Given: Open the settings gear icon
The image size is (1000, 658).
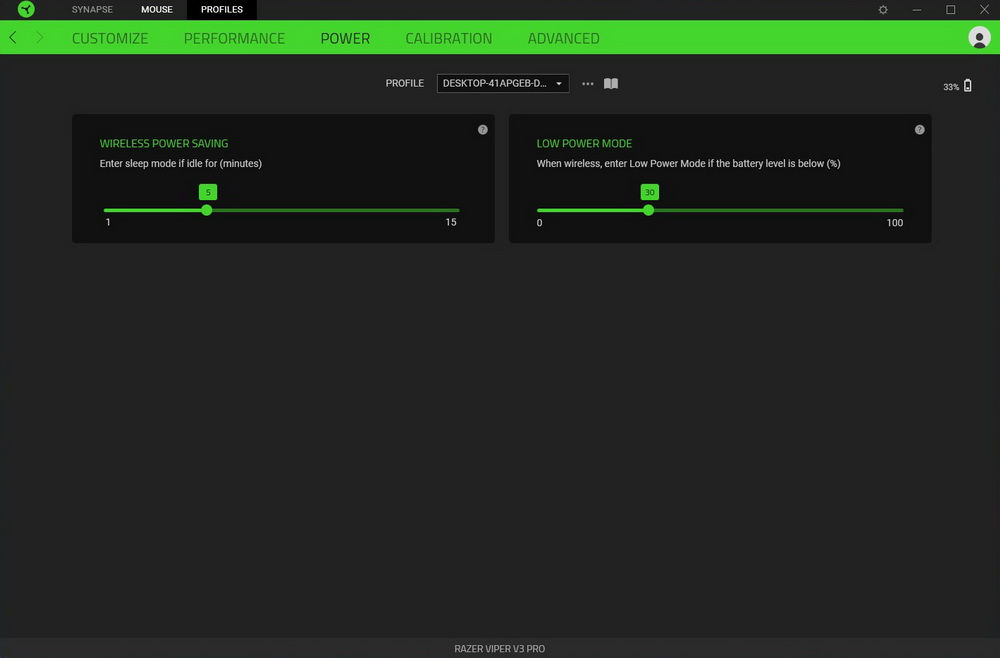Looking at the screenshot, I should [883, 10].
